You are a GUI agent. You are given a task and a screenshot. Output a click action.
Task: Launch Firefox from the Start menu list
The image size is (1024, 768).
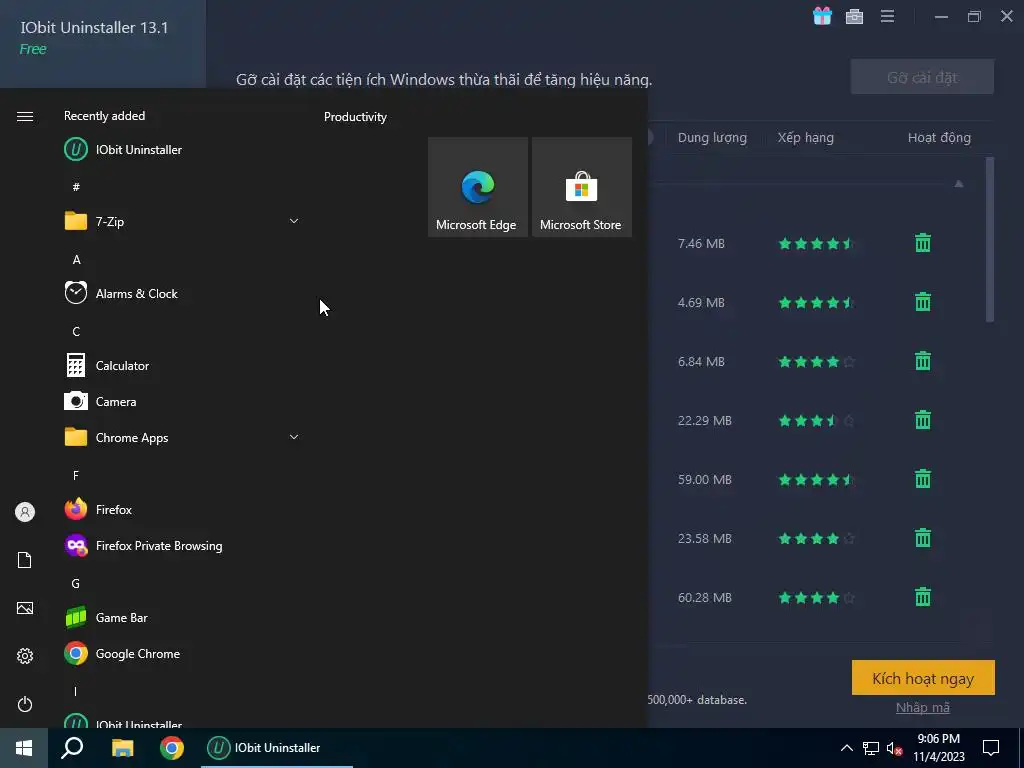tap(182, 509)
